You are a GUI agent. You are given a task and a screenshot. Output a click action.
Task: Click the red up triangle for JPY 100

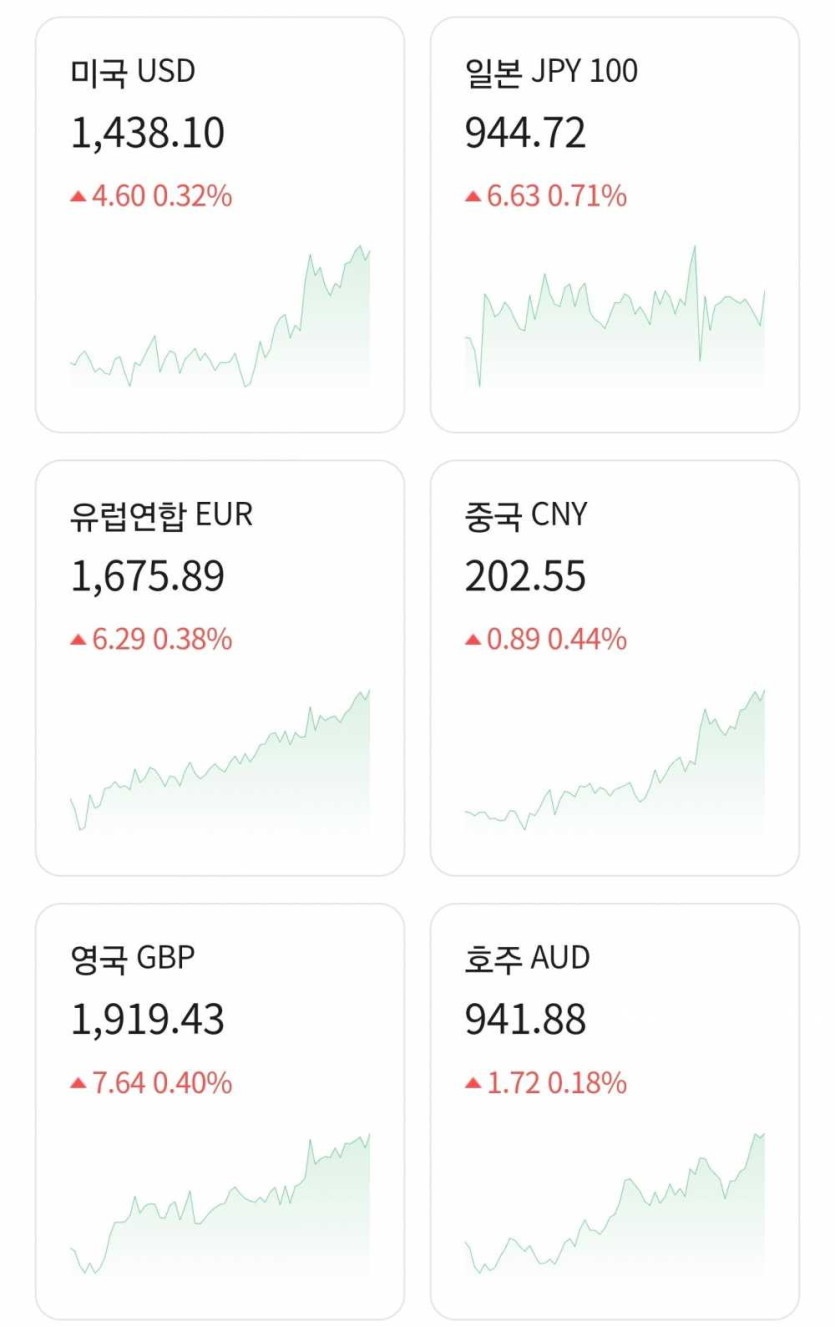[473, 197]
